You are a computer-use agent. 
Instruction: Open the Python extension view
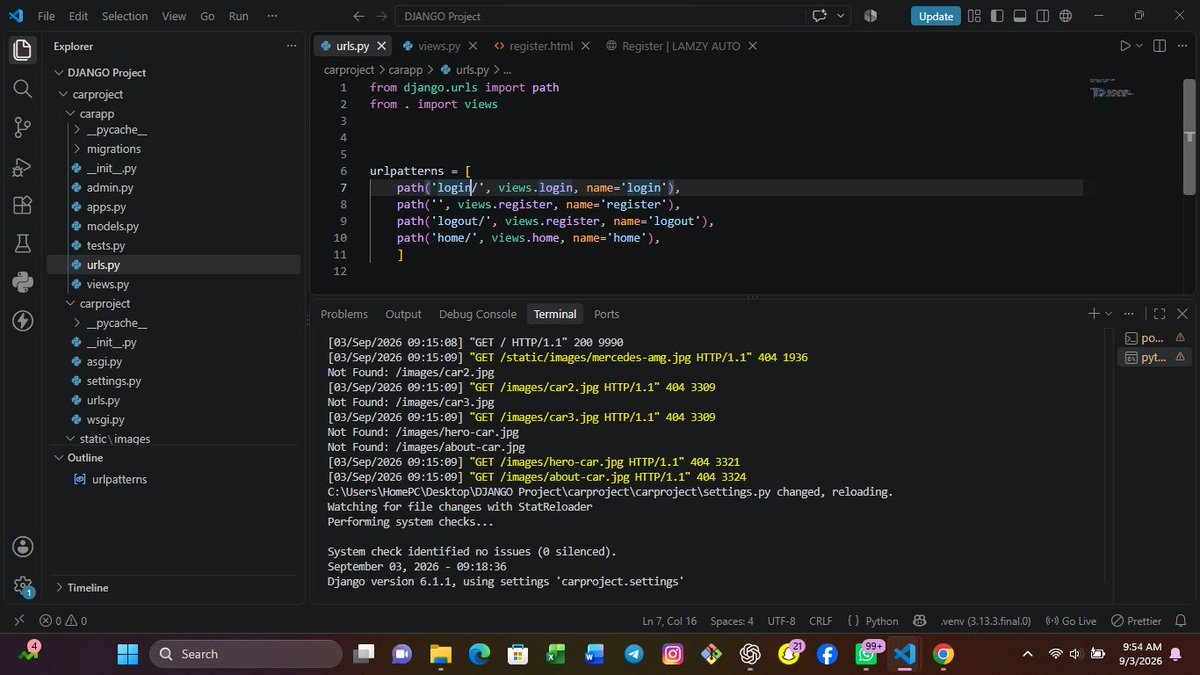23,283
